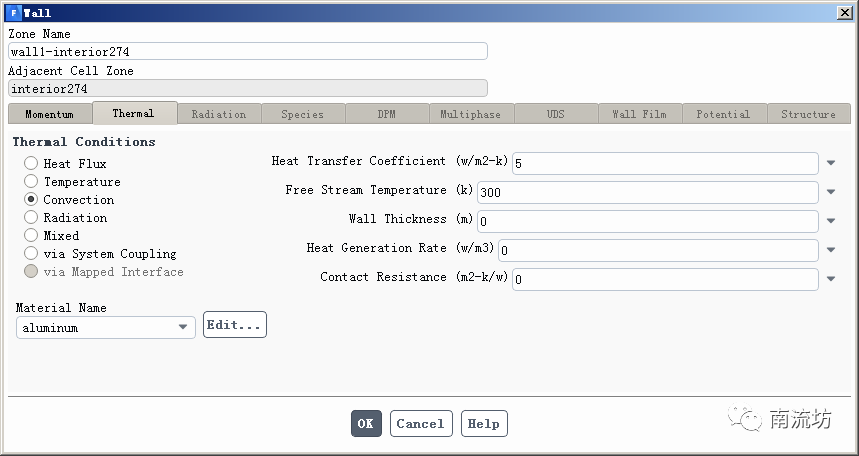The image size is (859, 456).
Task: Switch to the Momentum tab
Action: (49, 114)
